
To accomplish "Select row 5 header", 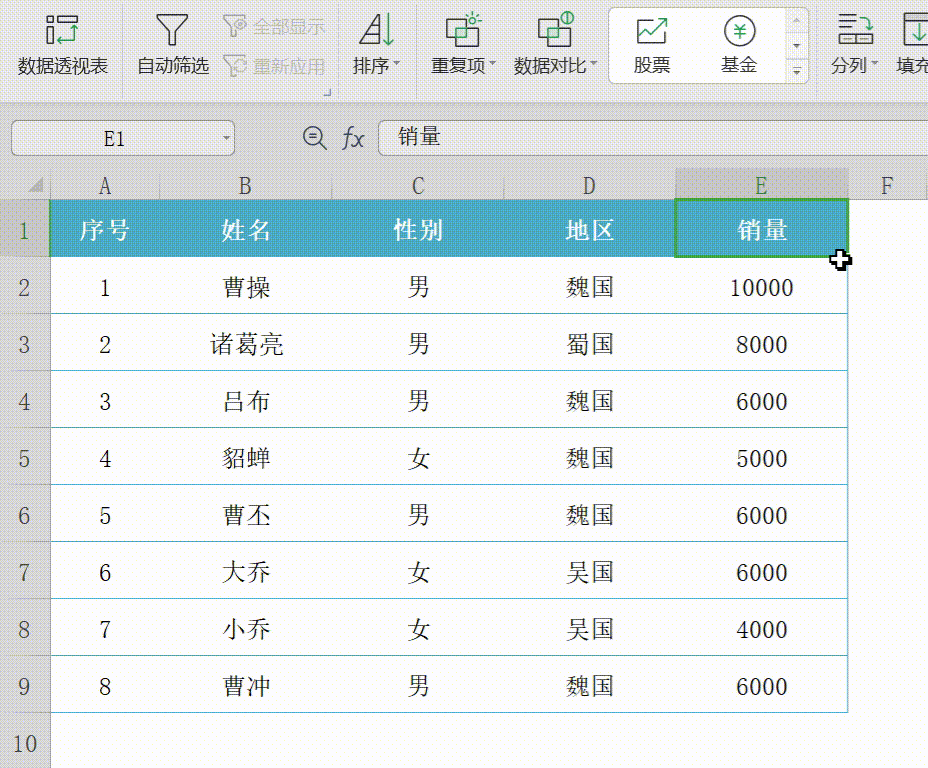I will tap(25, 458).
